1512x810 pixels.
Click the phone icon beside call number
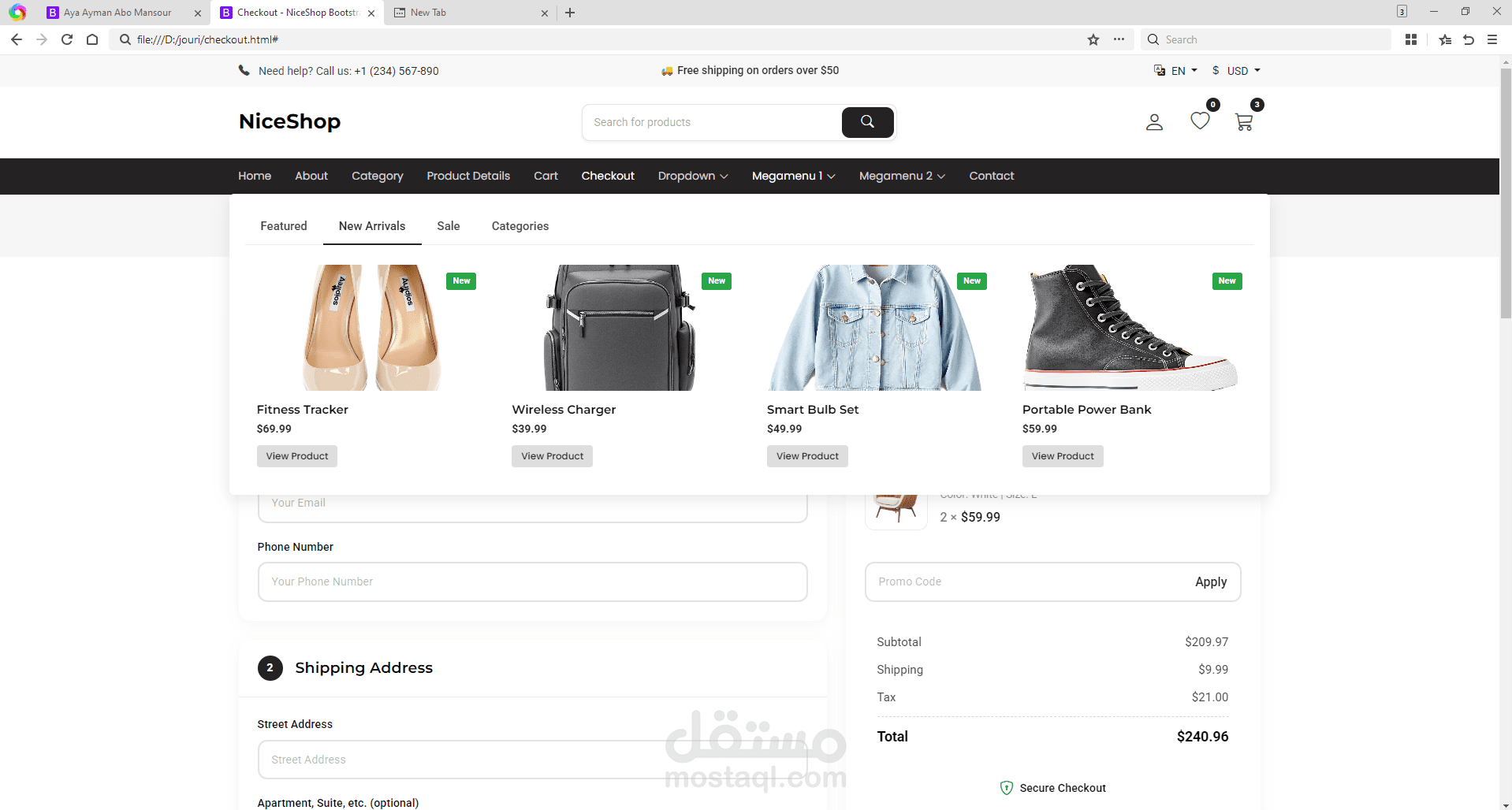pyautogui.click(x=244, y=70)
